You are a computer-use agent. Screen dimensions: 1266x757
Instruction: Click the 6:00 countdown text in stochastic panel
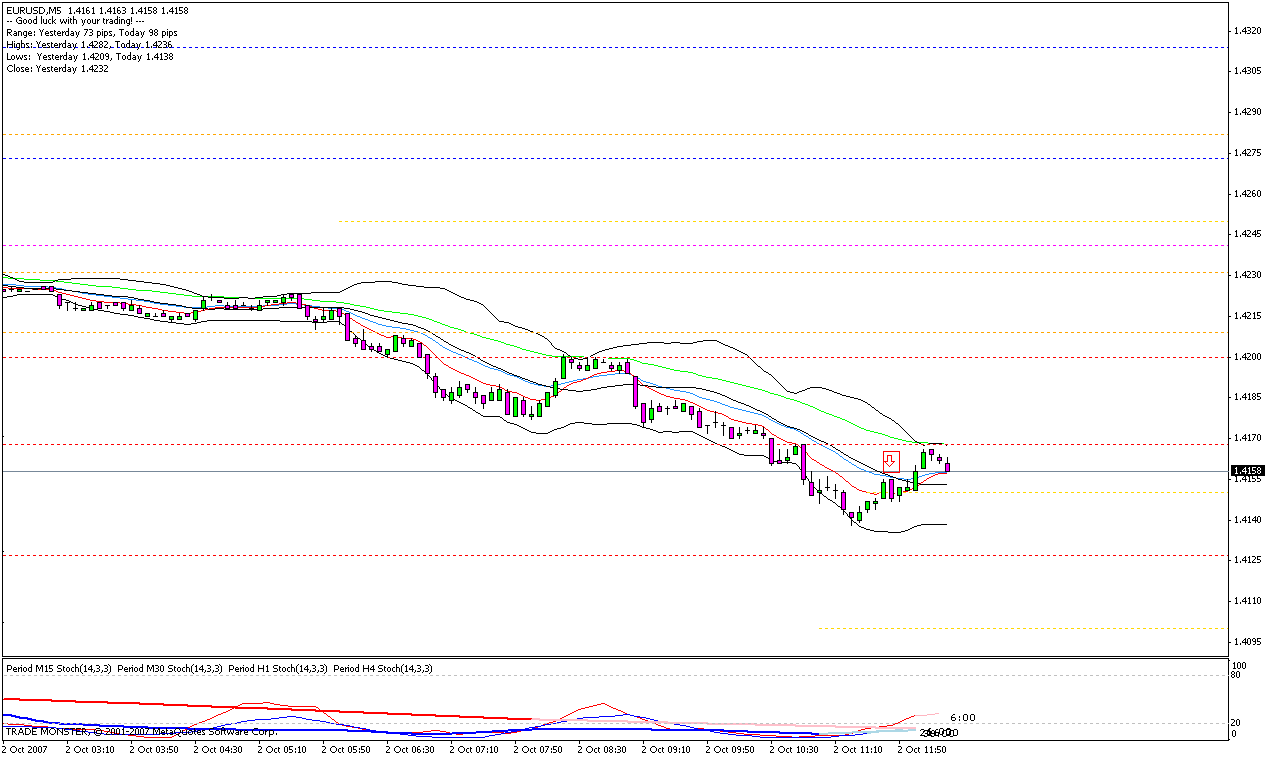coord(963,717)
